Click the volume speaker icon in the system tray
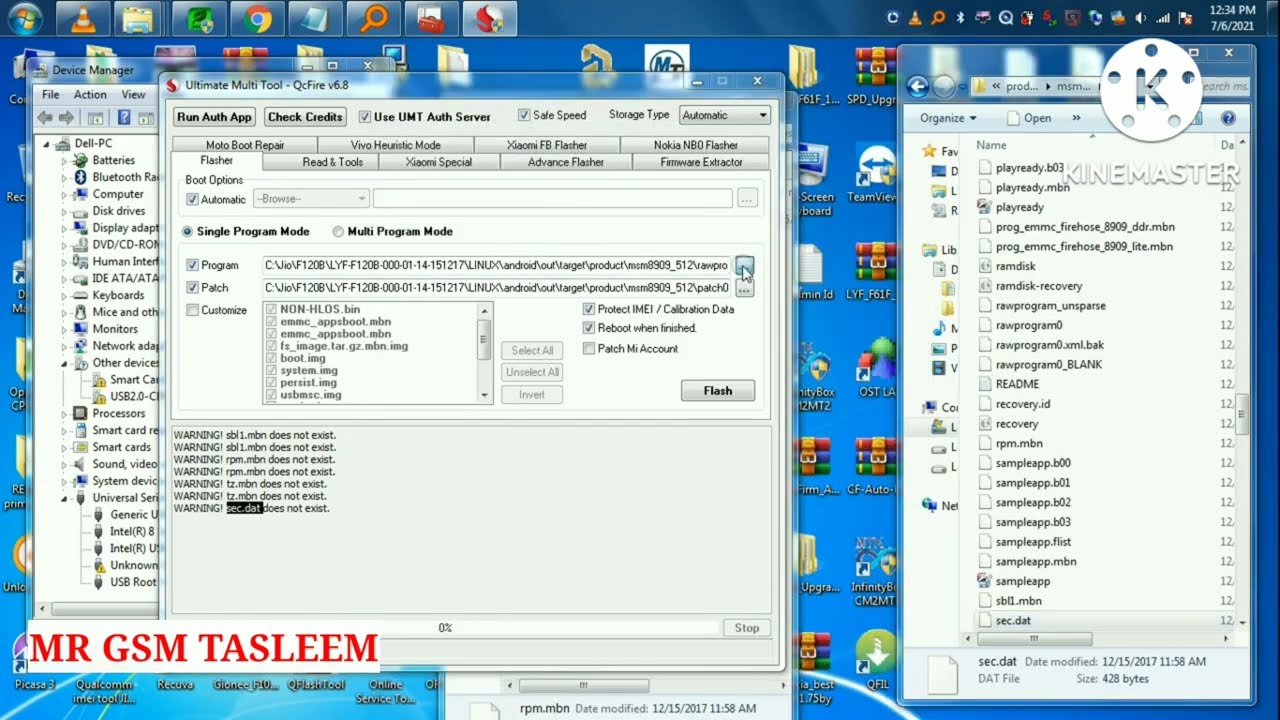The image size is (1280, 720). [1142, 17]
